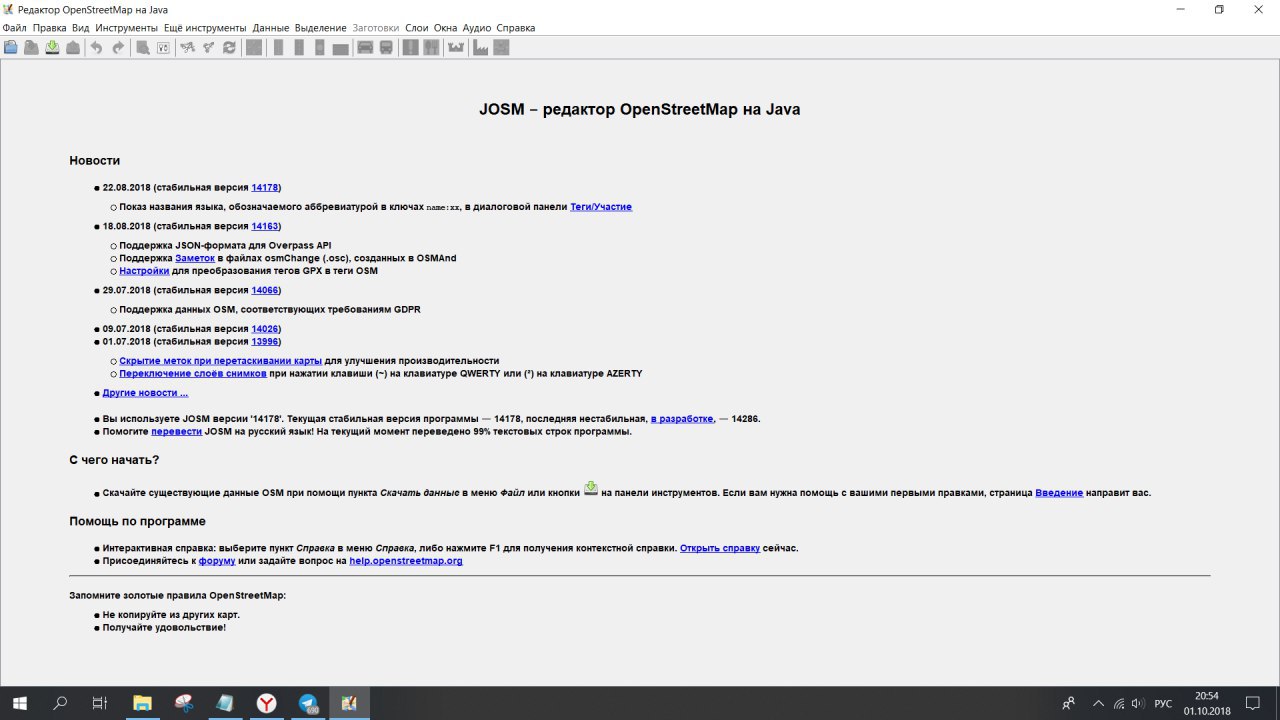Follow the Заметок link
This screenshot has width=1280, height=720.
coord(195,258)
